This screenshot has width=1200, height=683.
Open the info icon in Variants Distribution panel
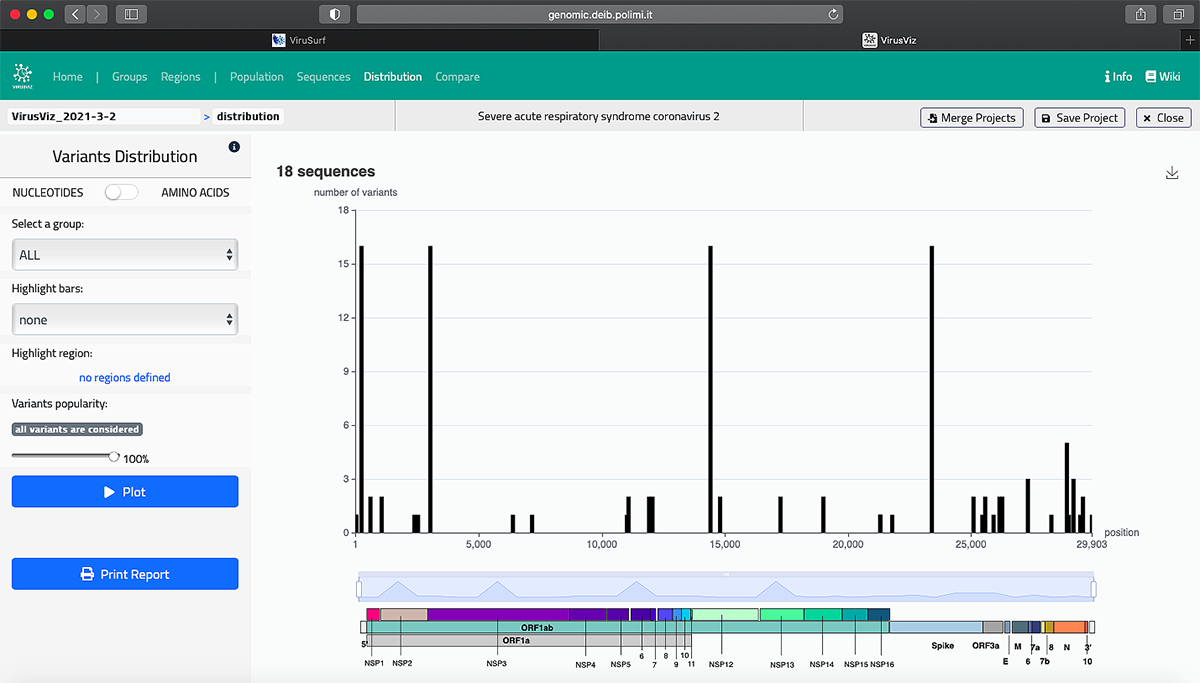[x=234, y=147]
